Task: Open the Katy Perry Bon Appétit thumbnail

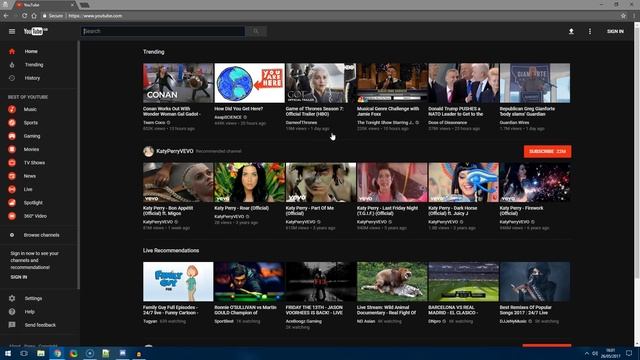Action: click(178, 182)
